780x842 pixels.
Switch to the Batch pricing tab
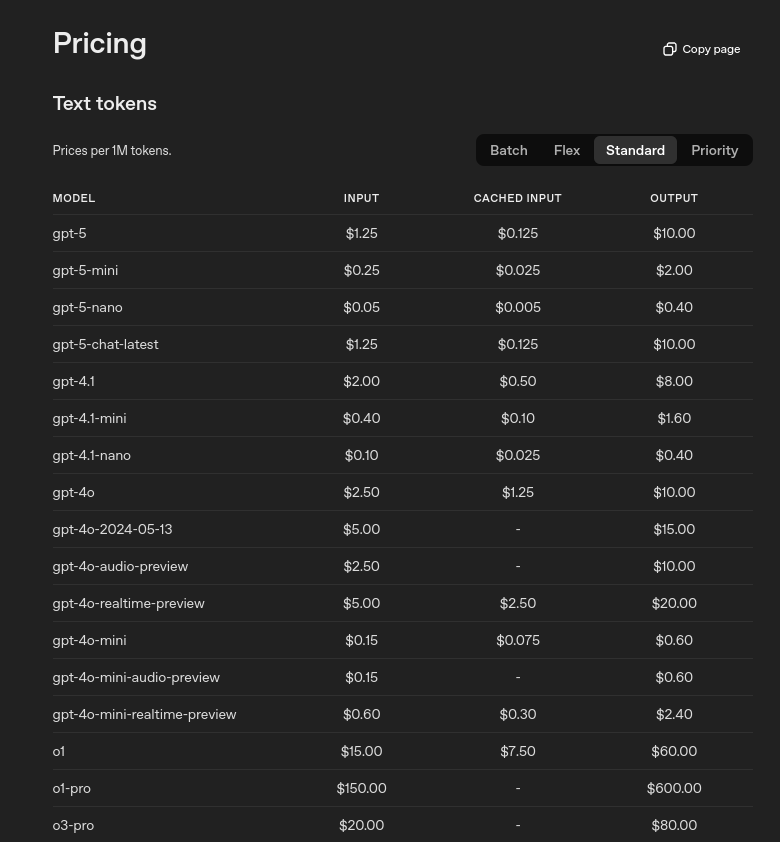click(508, 150)
